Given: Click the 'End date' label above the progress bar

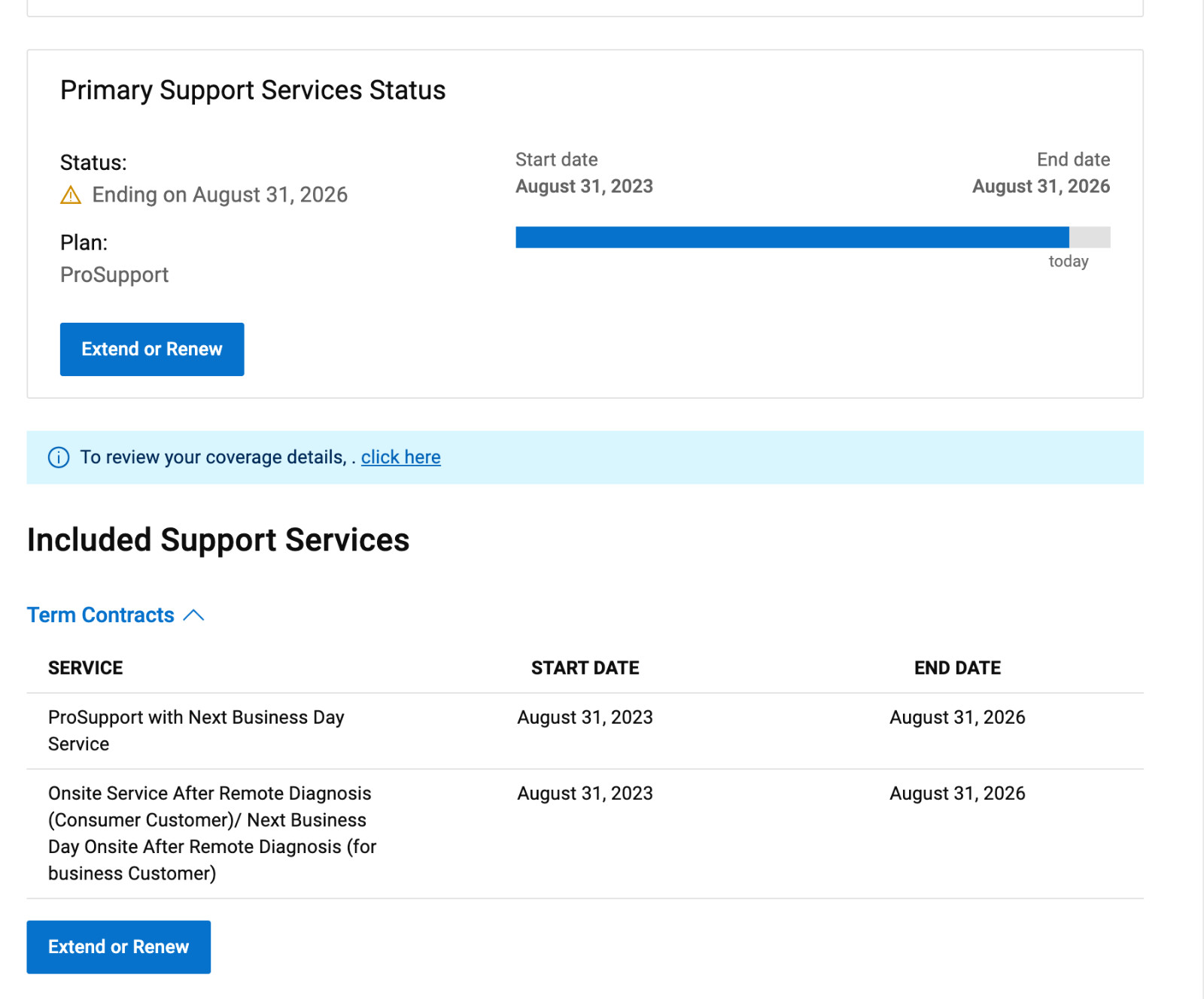Looking at the screenshot, I should [1074, 159].
